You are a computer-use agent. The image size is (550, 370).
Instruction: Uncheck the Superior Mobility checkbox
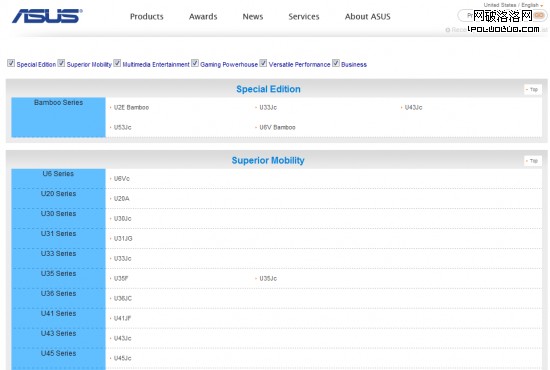[61, 63]
